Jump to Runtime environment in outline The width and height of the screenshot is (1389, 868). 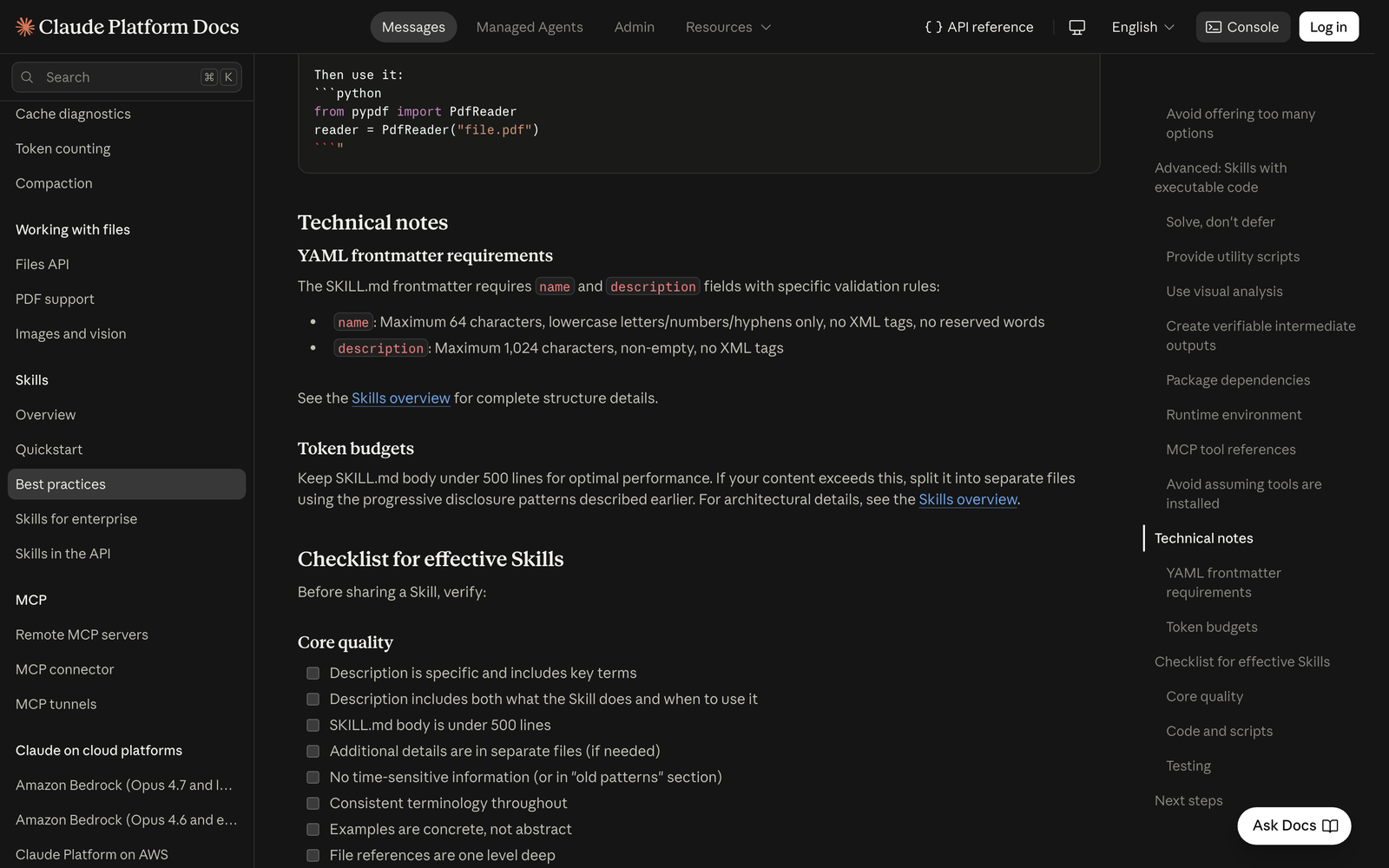point(1234,415)
